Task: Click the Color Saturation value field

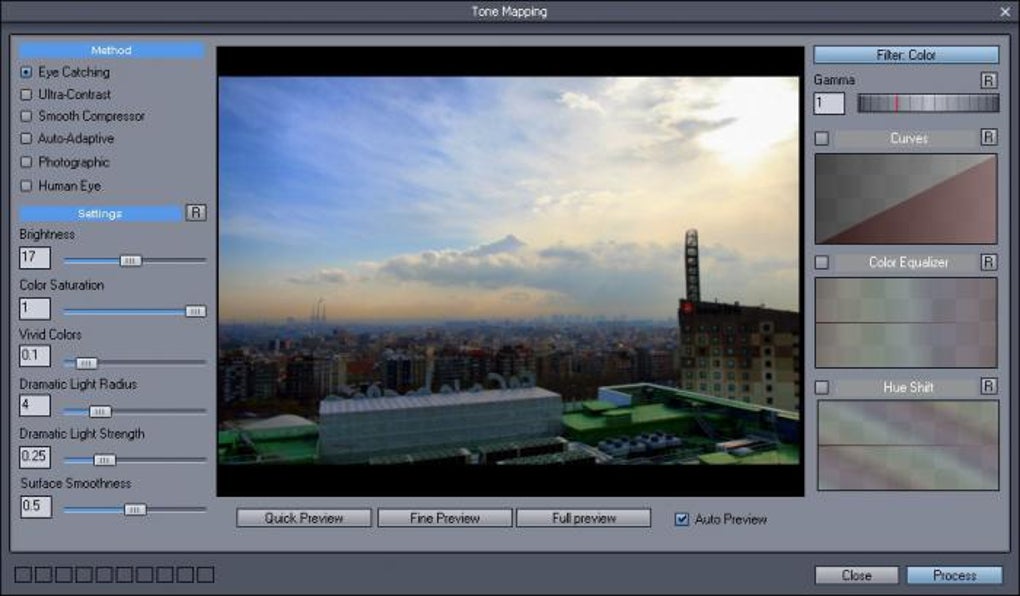Action: (x=34, y=308)
